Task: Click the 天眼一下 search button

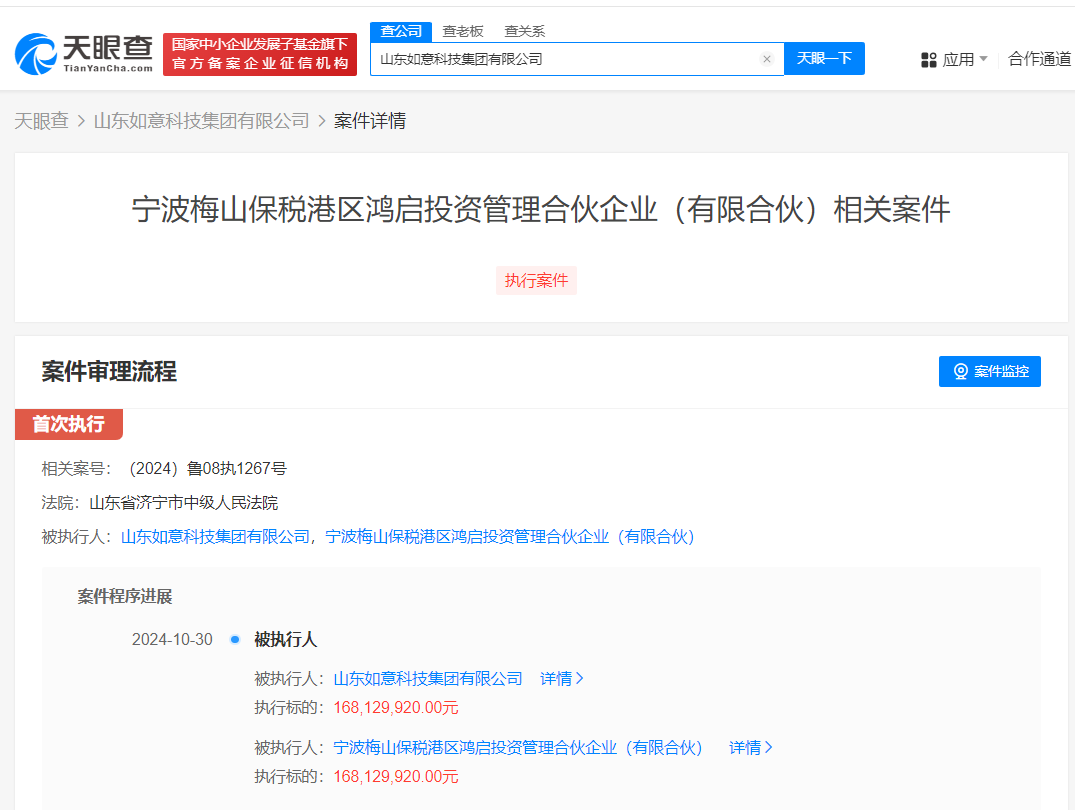Action: [x=824, y=59]
